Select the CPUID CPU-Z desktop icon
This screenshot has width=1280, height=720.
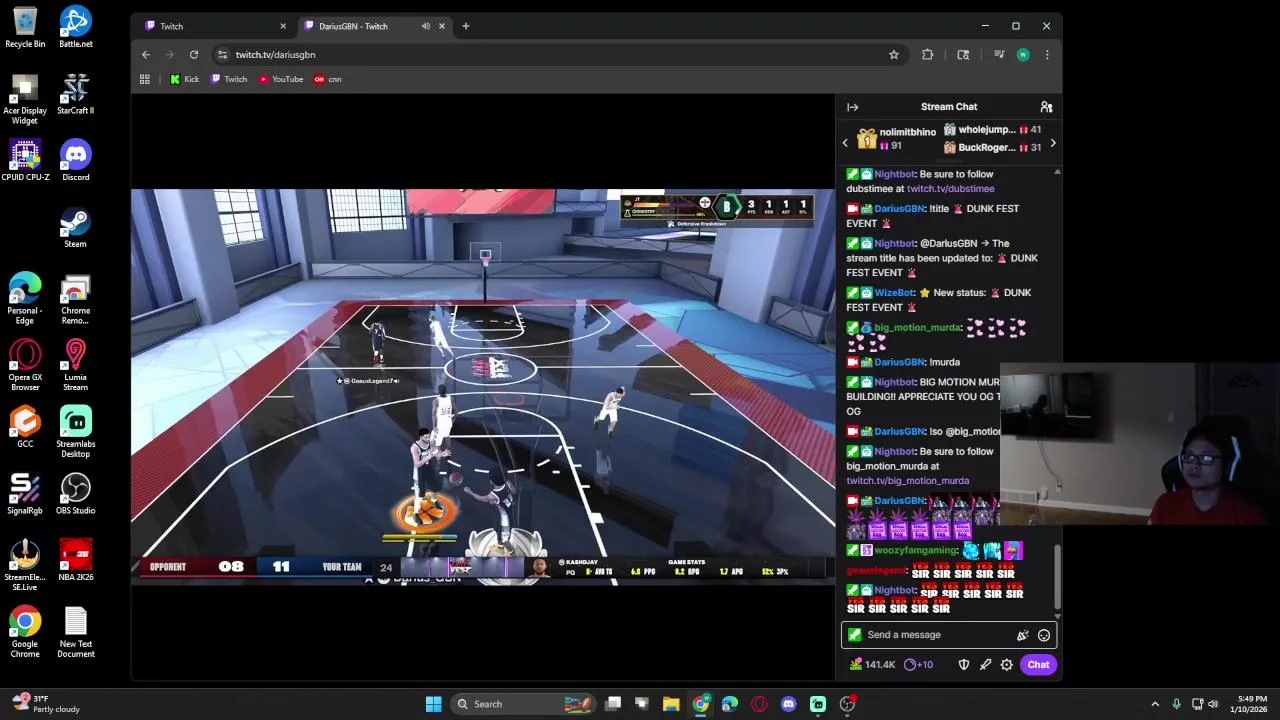(25, 160)
